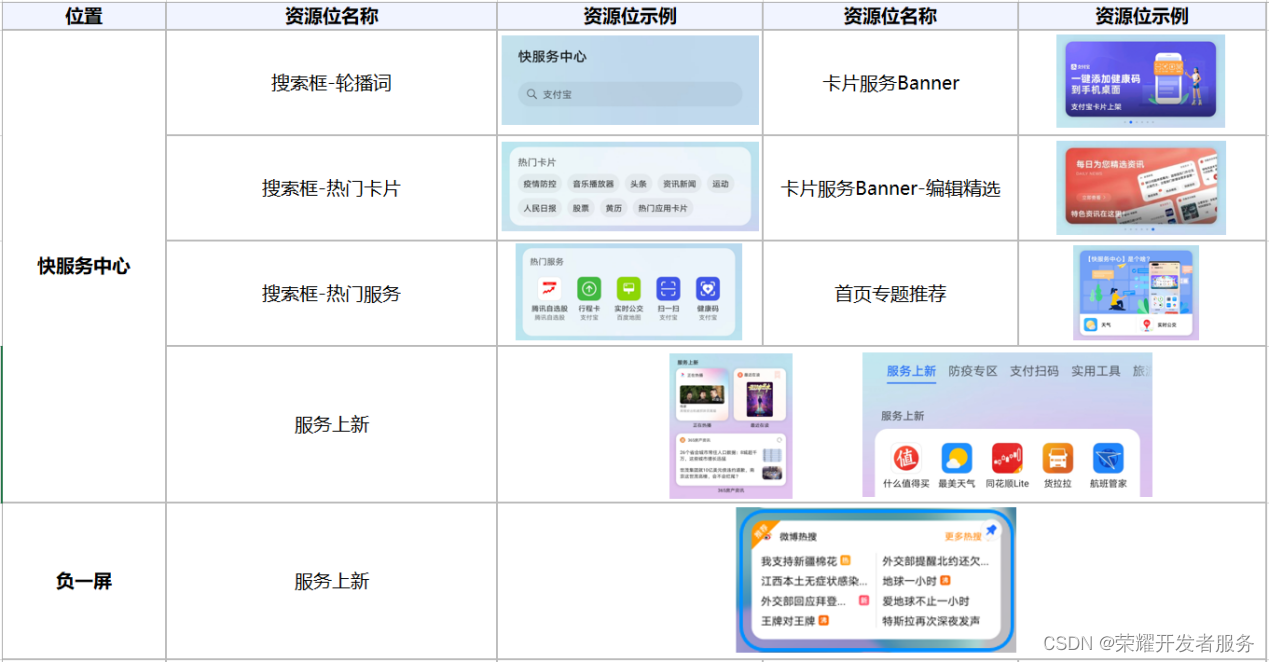Click the 每日为您精选资讯 red banner image
Viewport: 1269px width, 662px height.
click(x=1140, y=187)
